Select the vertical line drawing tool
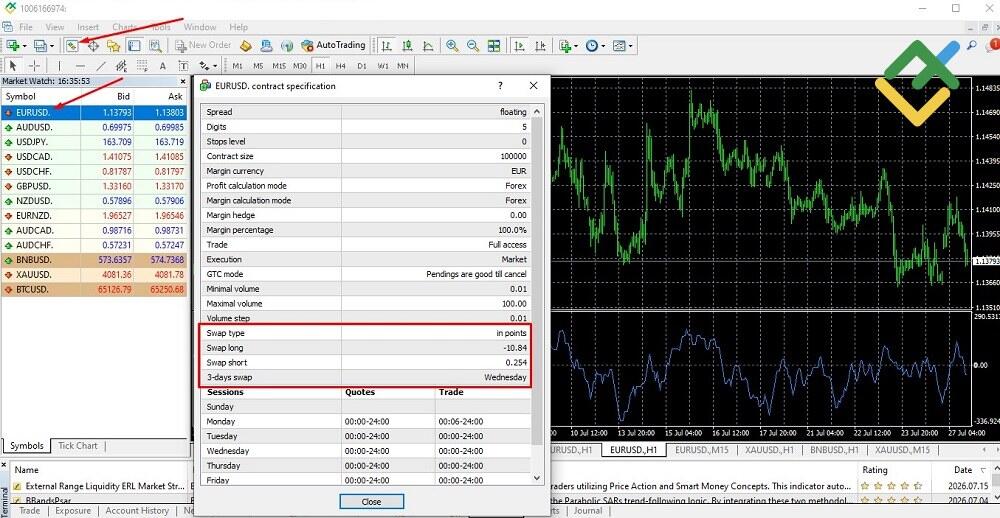 (59, 65)
